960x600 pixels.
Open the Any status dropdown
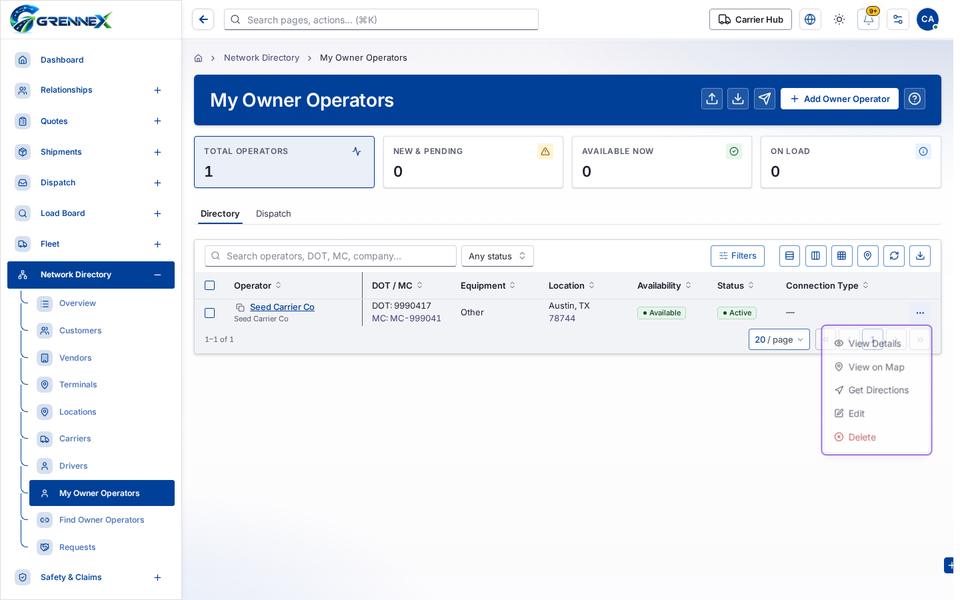pyautogui.click(x=497, y=256)
